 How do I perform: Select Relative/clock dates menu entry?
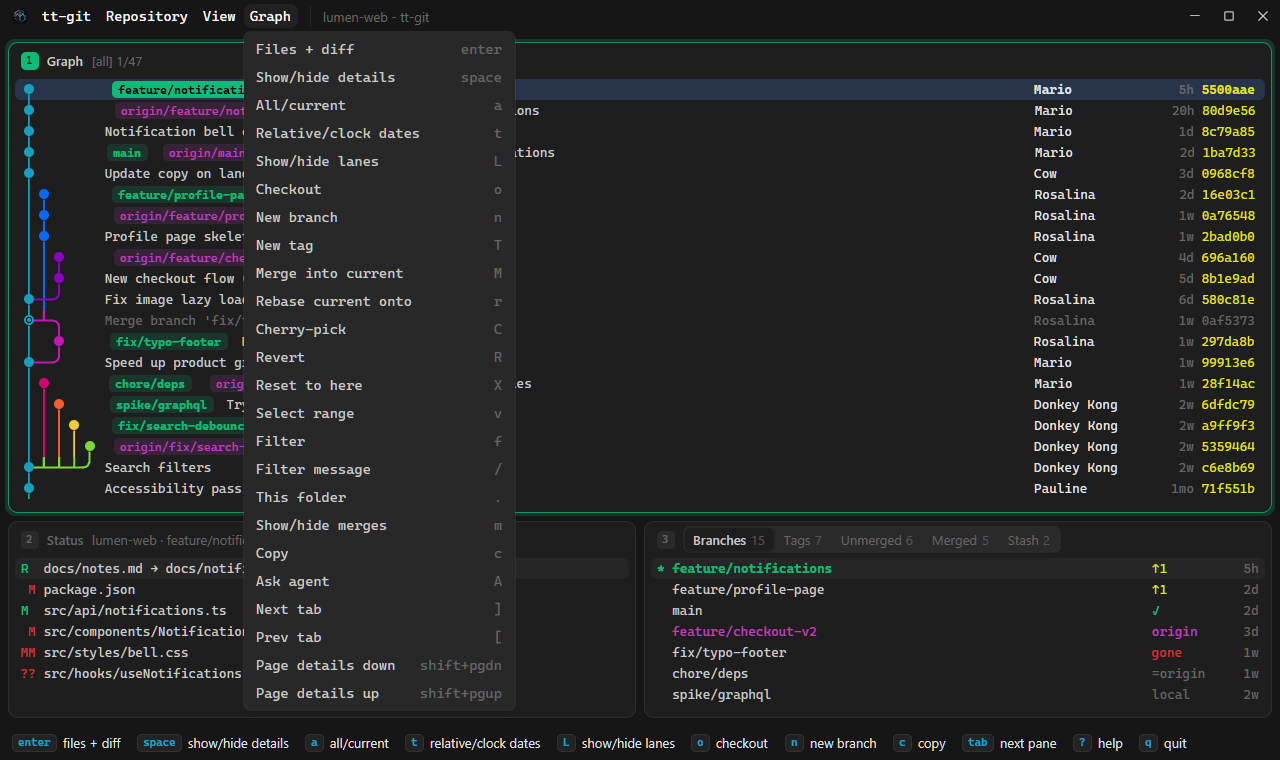[379, 133]
